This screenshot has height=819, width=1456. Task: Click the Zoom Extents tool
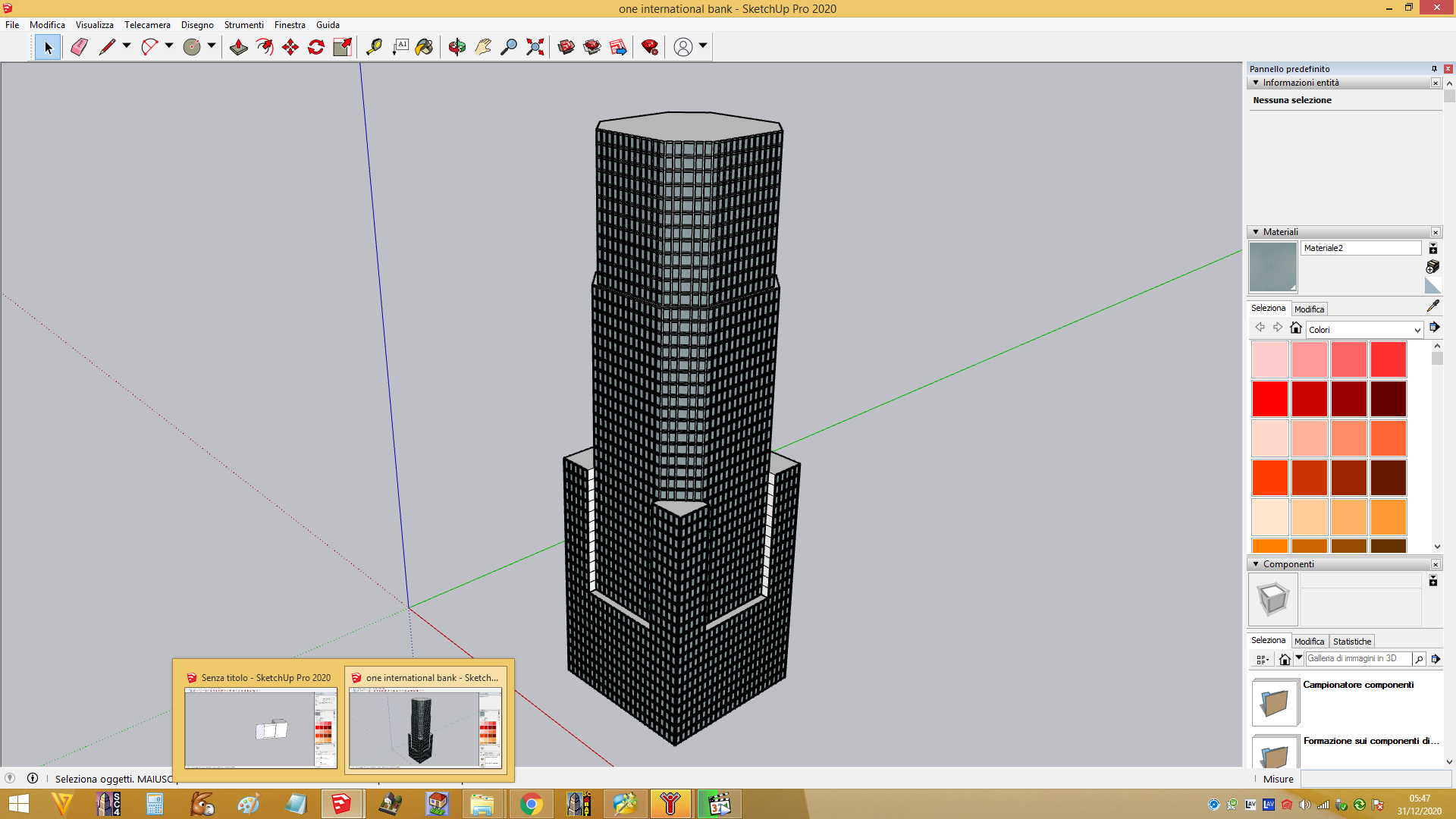535,47
